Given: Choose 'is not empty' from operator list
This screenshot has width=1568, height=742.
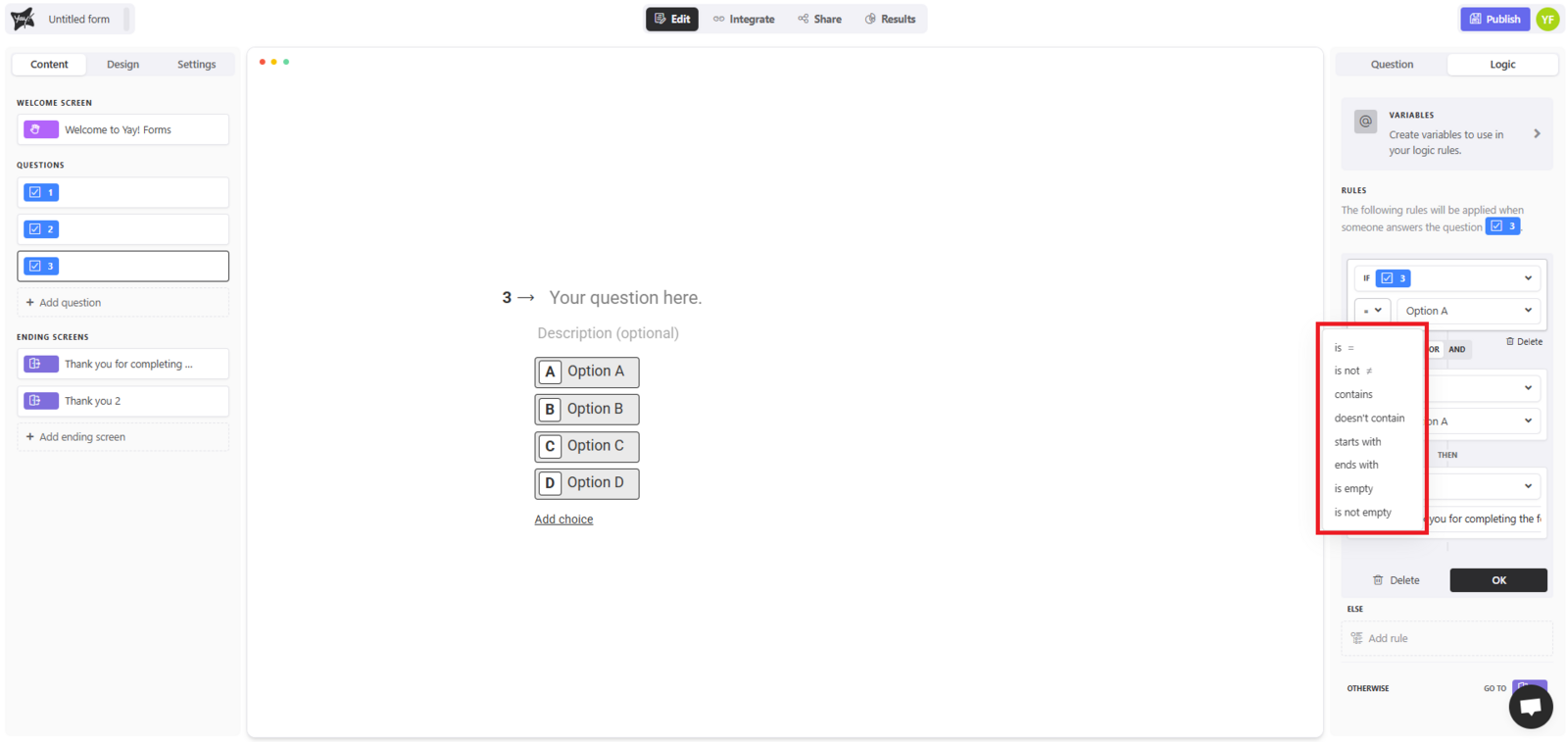Looking at the screenshot, I should 1362,513.
